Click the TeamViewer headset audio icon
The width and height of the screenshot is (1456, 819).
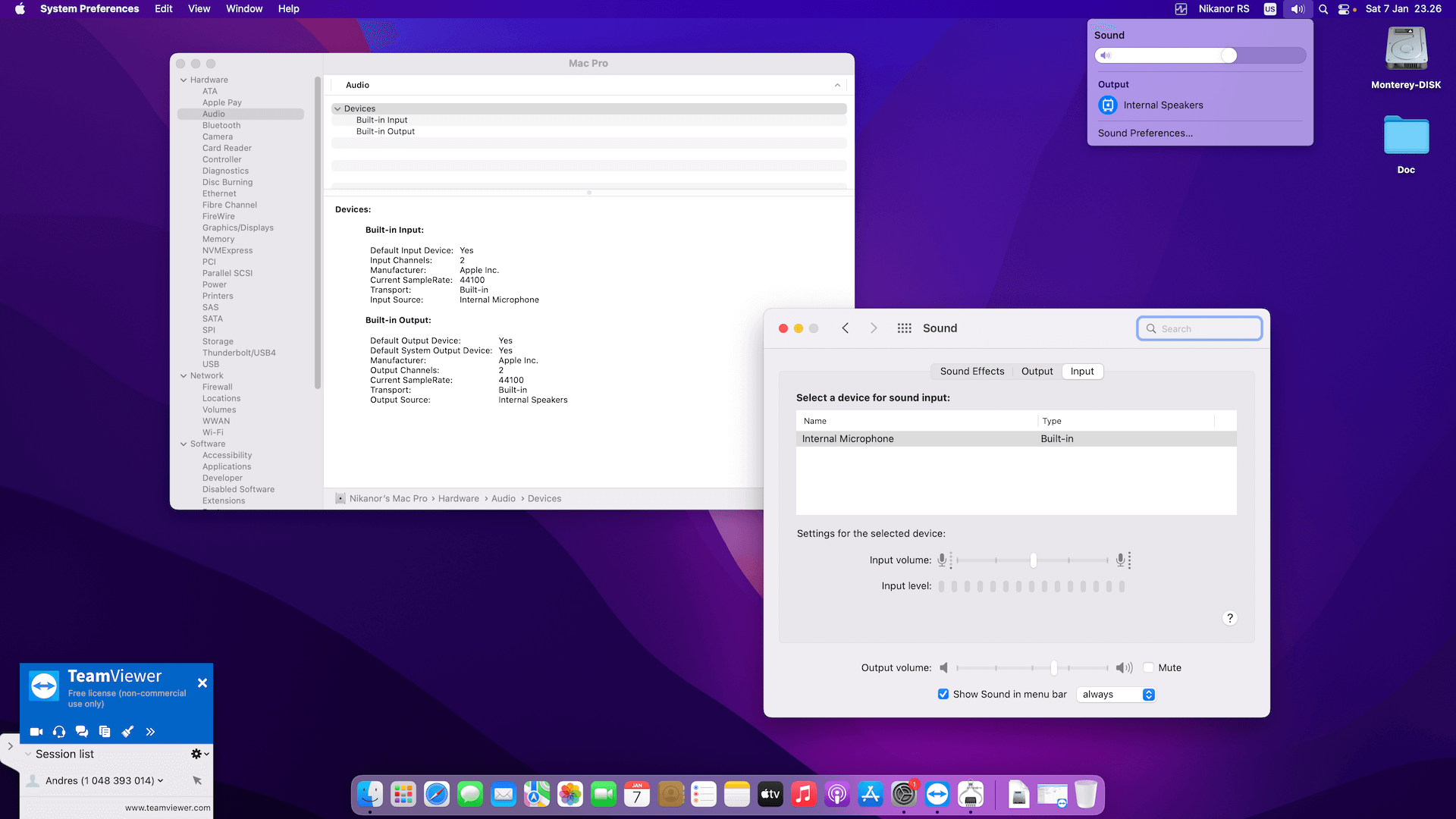tap(59, 732)
